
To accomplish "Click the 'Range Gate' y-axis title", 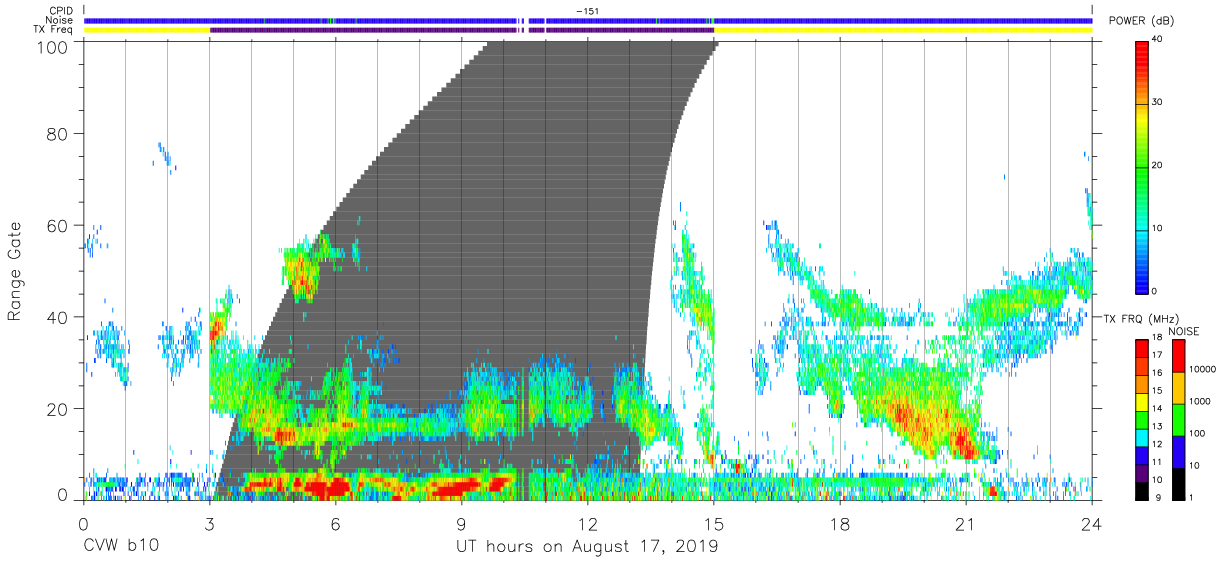I will pyautogui.click(x=15, y=272).
